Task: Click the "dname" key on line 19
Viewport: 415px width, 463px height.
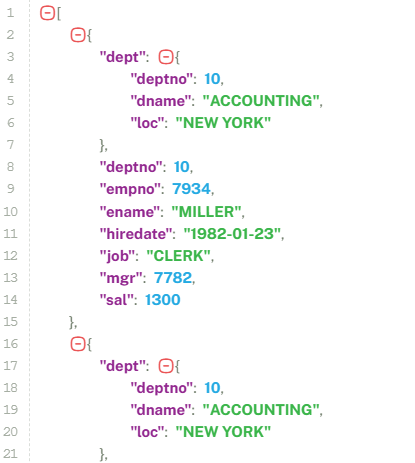Action: (x=161, y=410)
